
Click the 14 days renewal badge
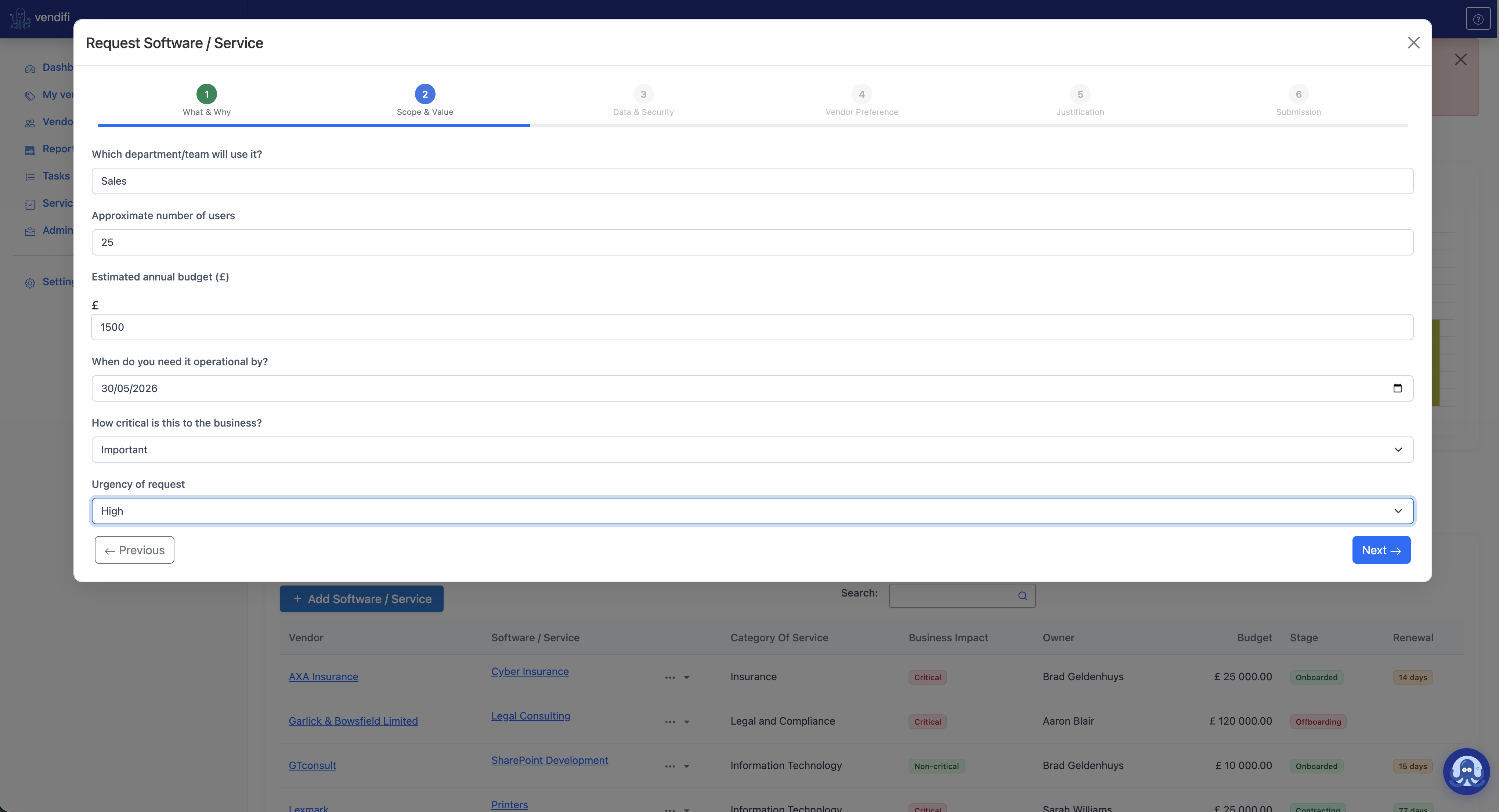[x=1413, y=678]
